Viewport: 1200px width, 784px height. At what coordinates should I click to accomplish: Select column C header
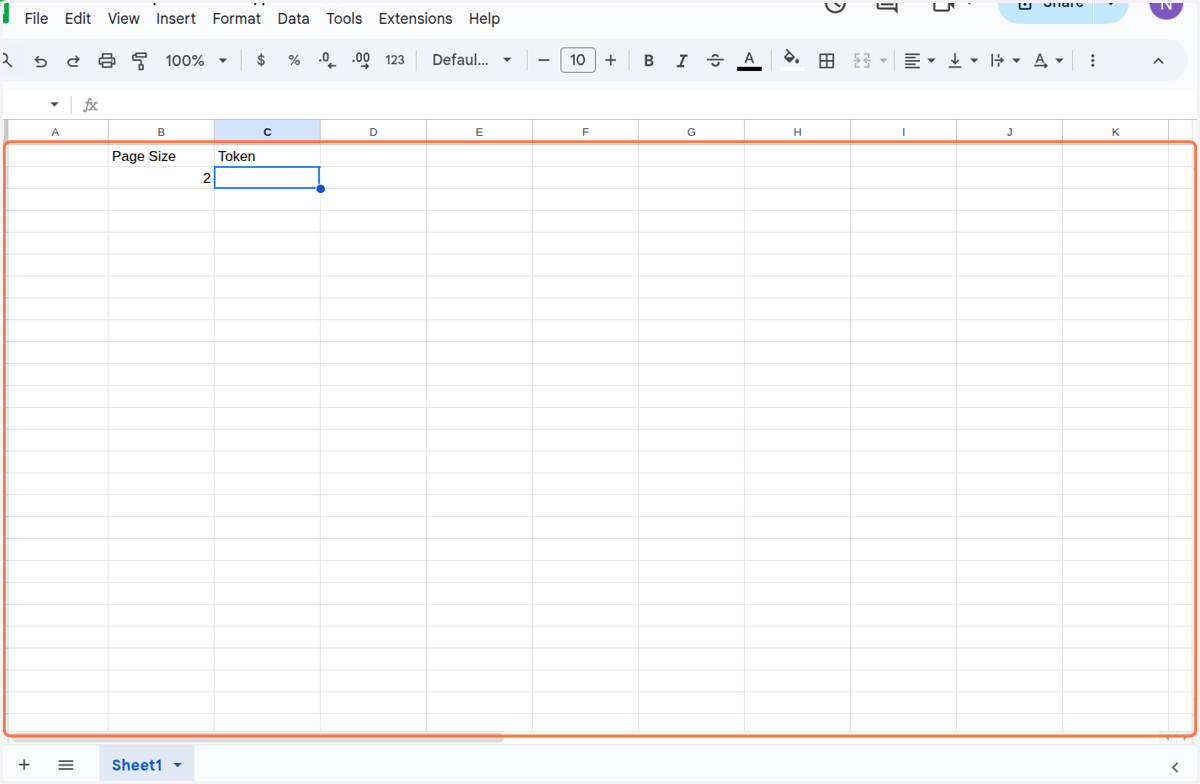tap(267, 132)
